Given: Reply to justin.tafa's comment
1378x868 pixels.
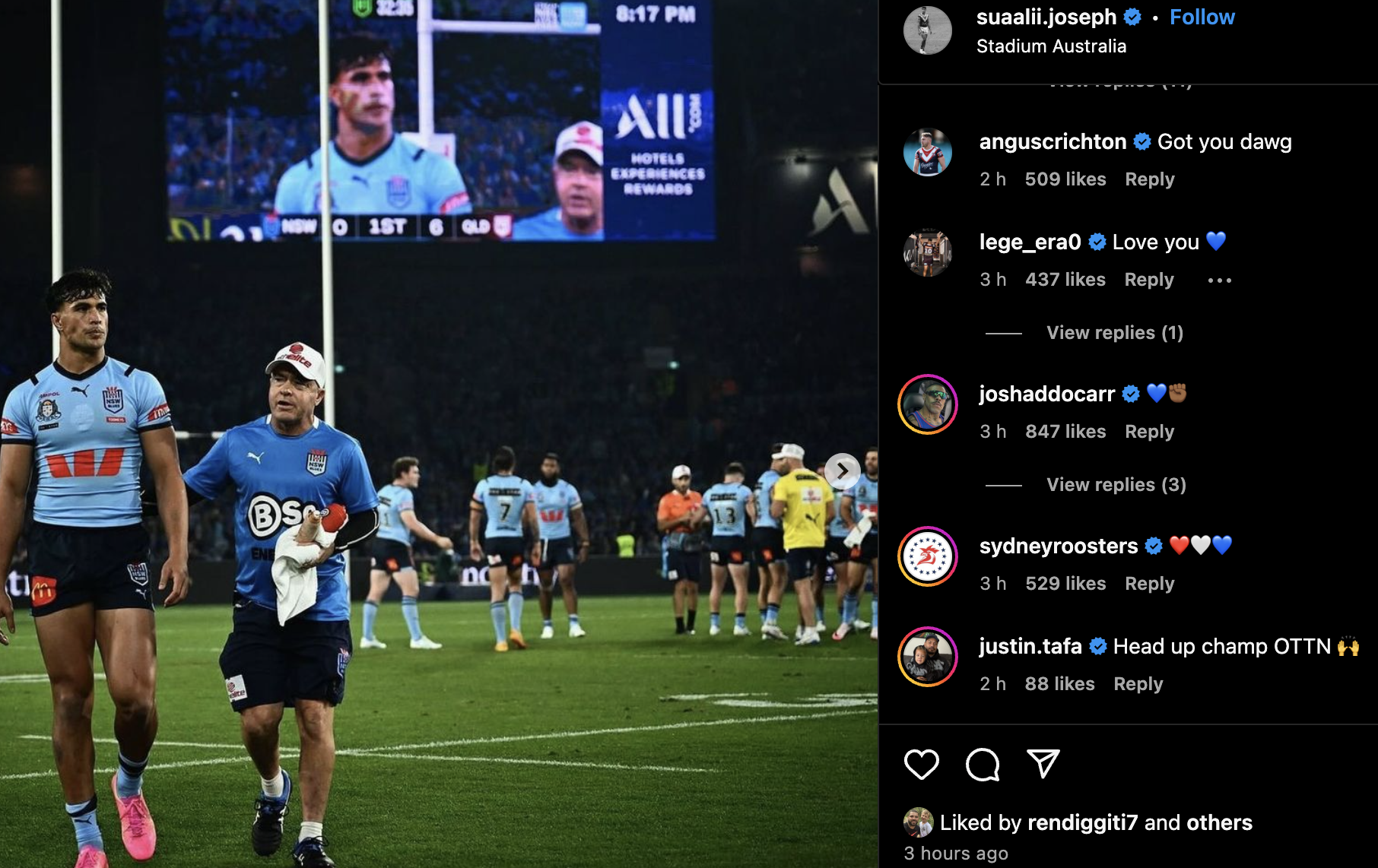Looking at the screenshot, I should coord(1138,684).
